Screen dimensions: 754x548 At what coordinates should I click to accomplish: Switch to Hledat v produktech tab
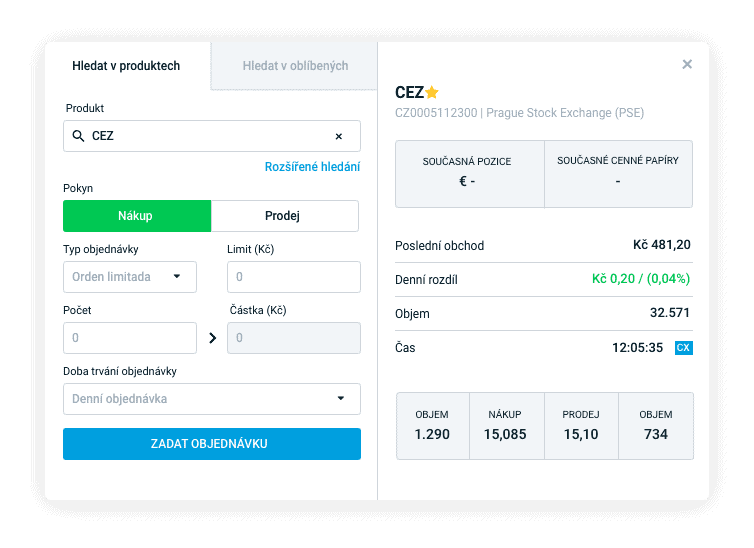pyautogui.click(x=126, y=66)
